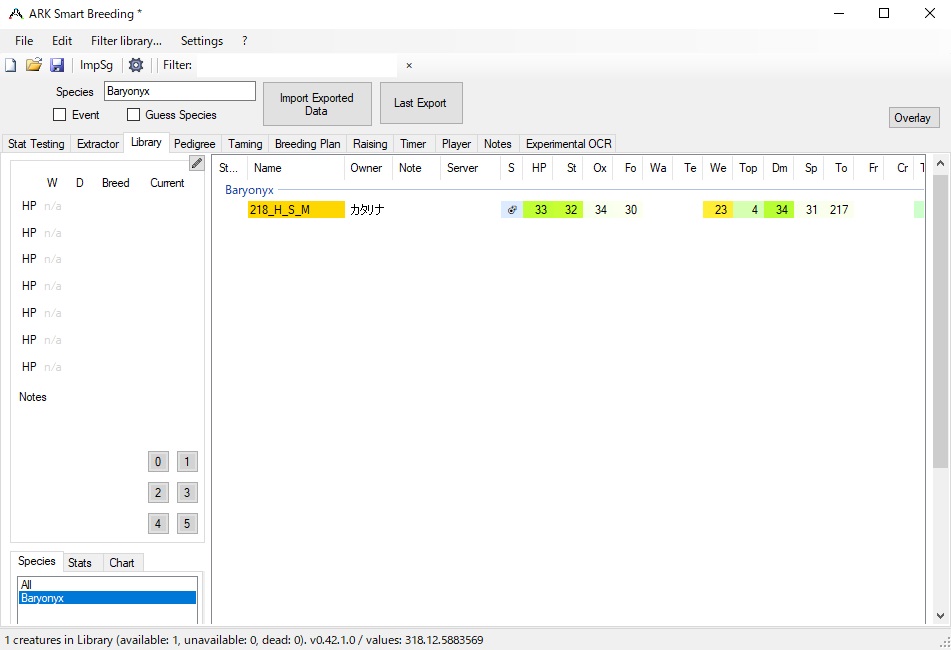Open the Chart tab in the lower-left panel
Image resolution: width=951 pixels, height=650 pixels.
point(122,563)
